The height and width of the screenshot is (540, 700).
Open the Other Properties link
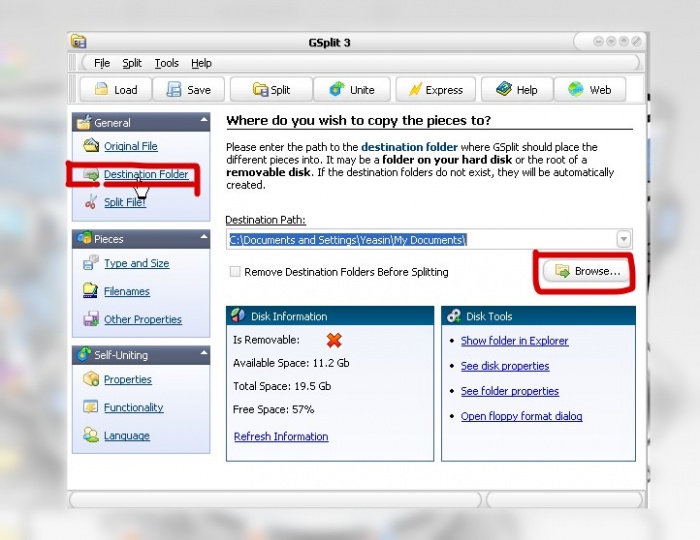(143, 320)
